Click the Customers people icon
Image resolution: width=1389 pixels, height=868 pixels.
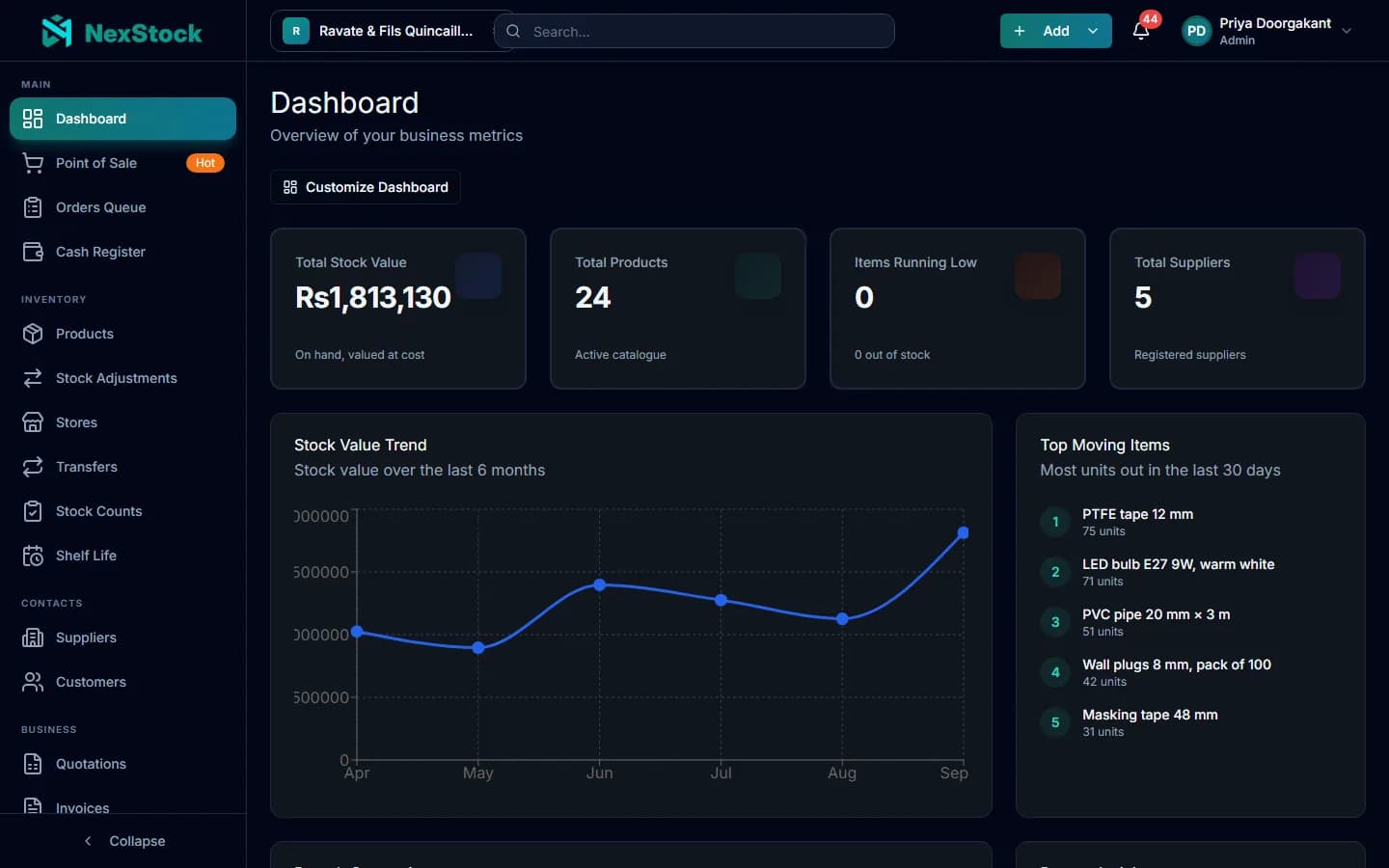(33, 682)
